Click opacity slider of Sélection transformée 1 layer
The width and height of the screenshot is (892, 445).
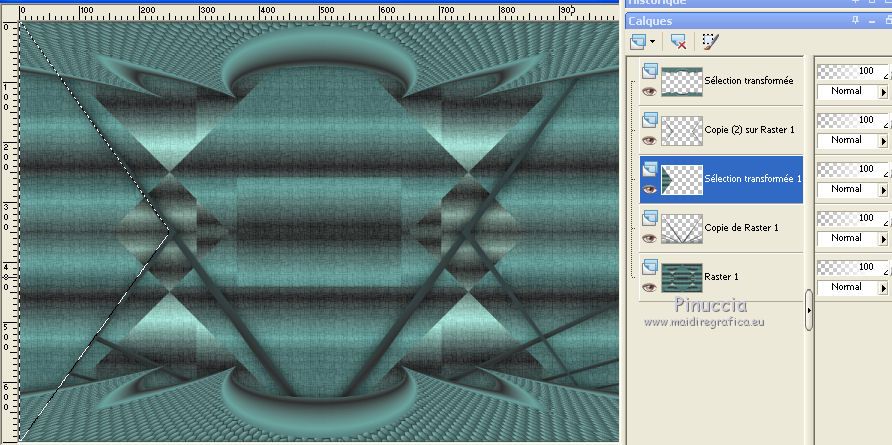(852, 170)
